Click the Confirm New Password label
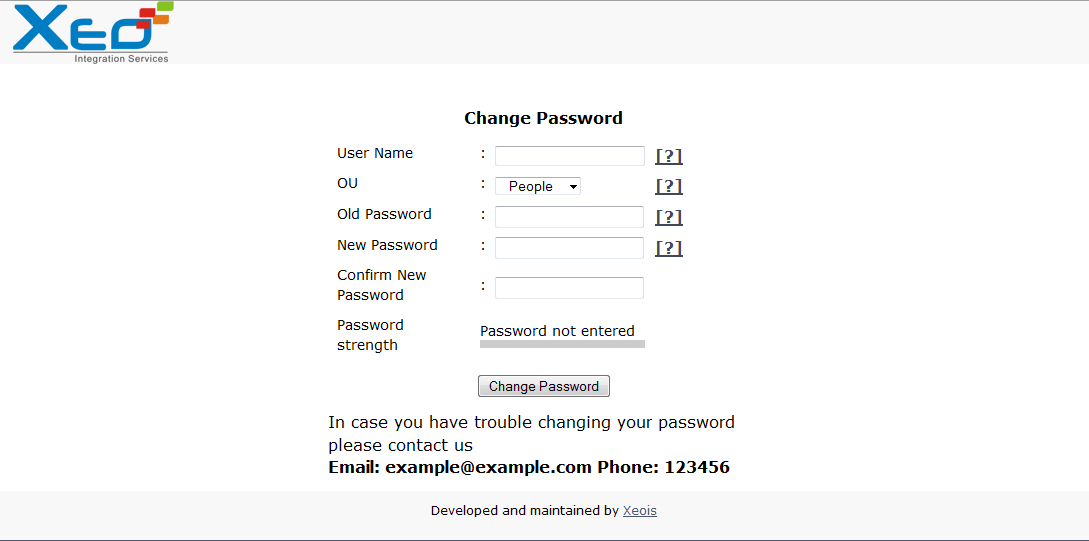The height and width of the screenshot is (541, 1089). coord(381,285)
